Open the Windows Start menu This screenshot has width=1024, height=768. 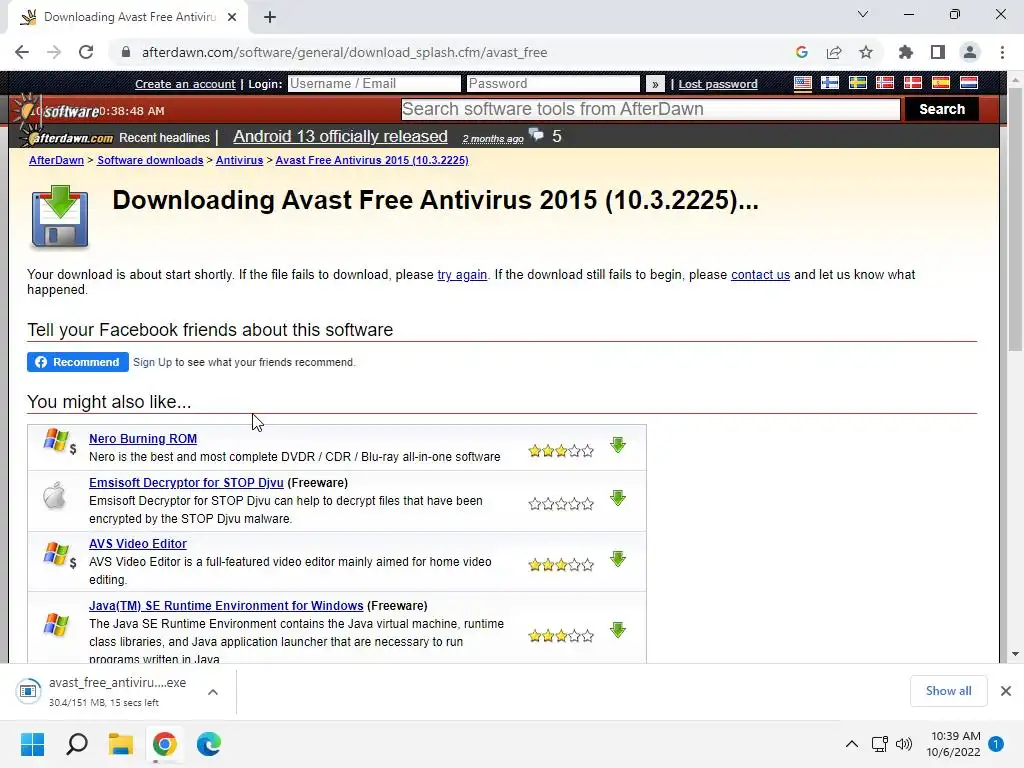pos(33,744)
